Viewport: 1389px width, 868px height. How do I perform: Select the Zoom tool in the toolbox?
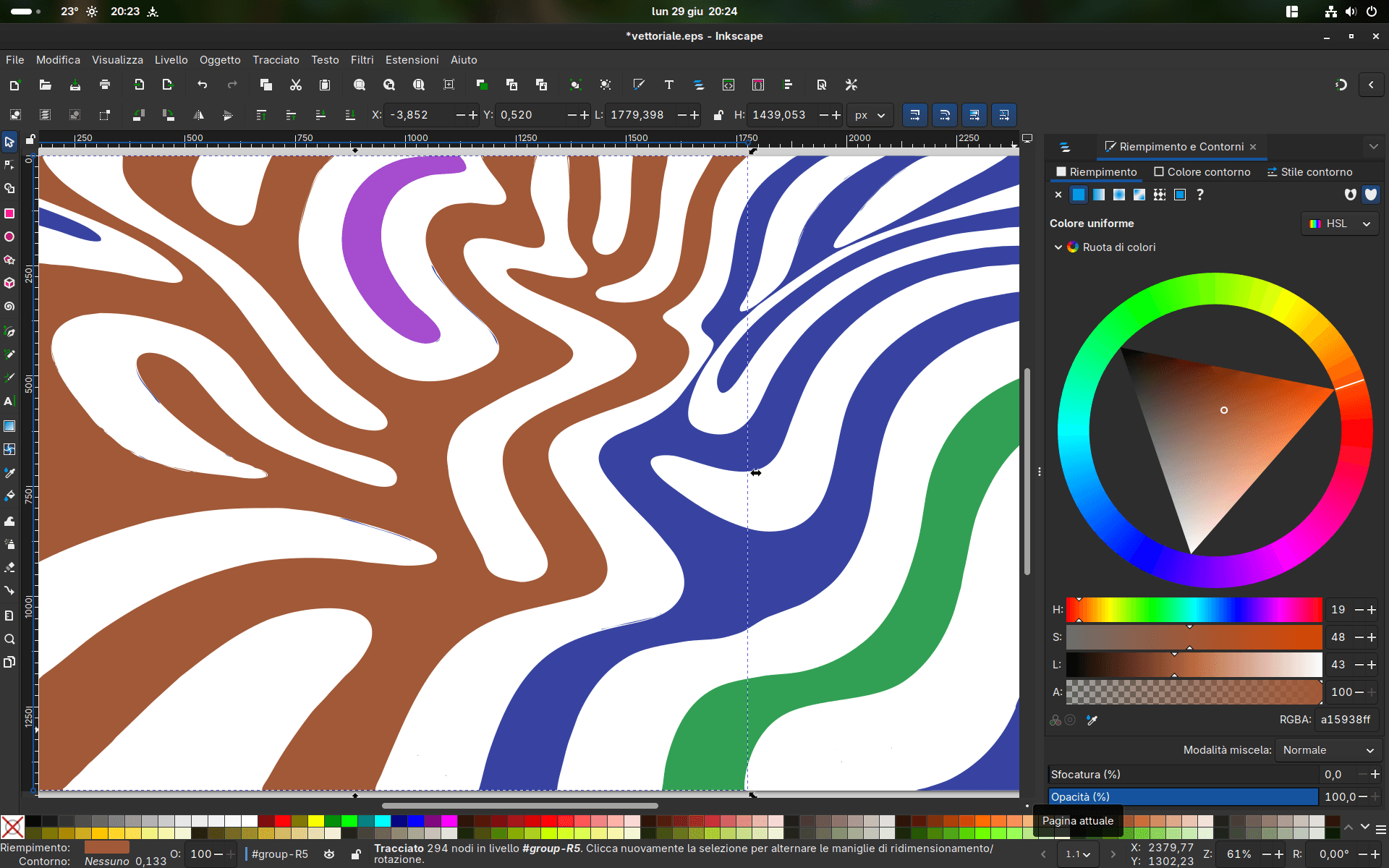tap(9, 639)
